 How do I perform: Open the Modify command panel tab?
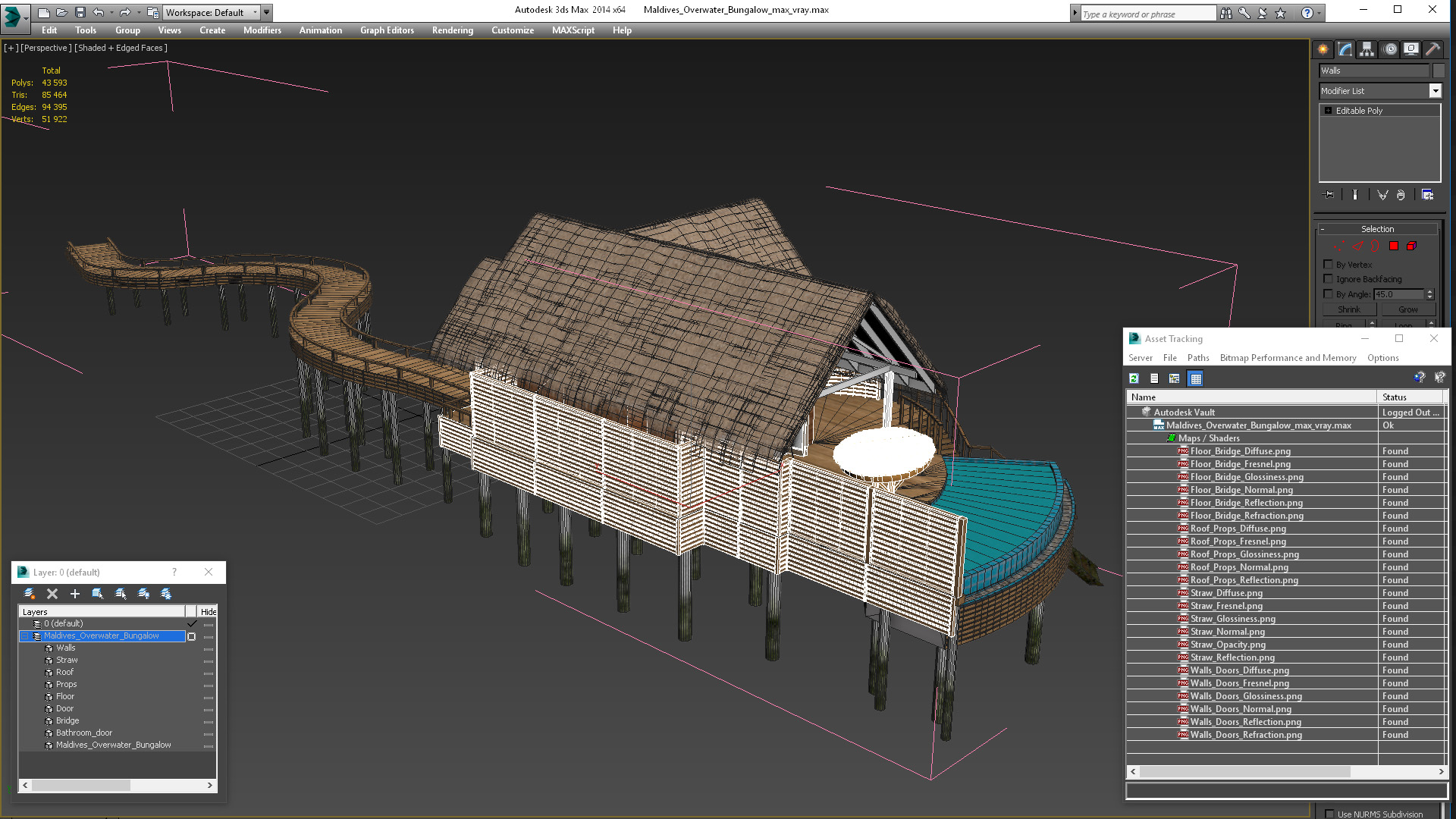pyautogui.click(x=1345, y=49)
